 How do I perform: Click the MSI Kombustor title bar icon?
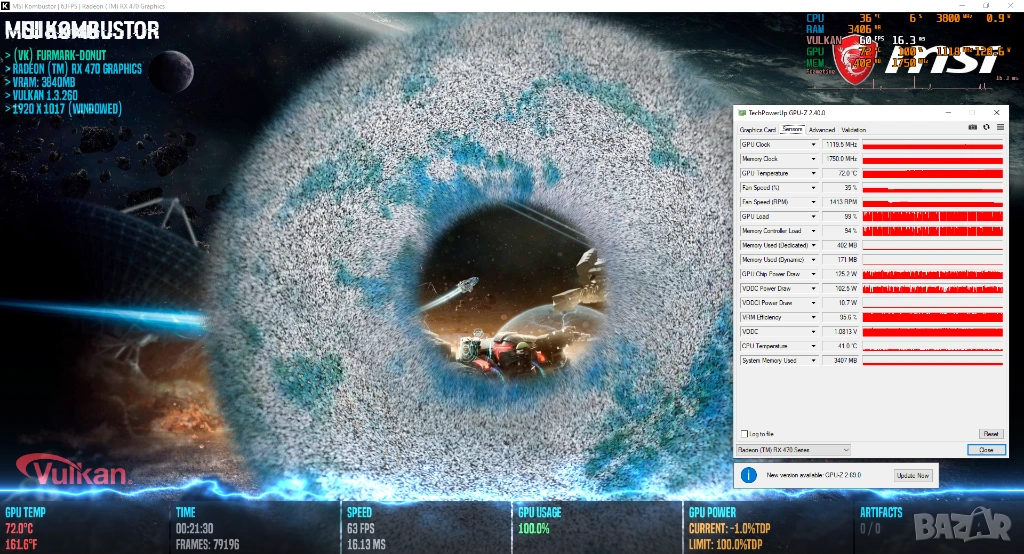(6, 6)
